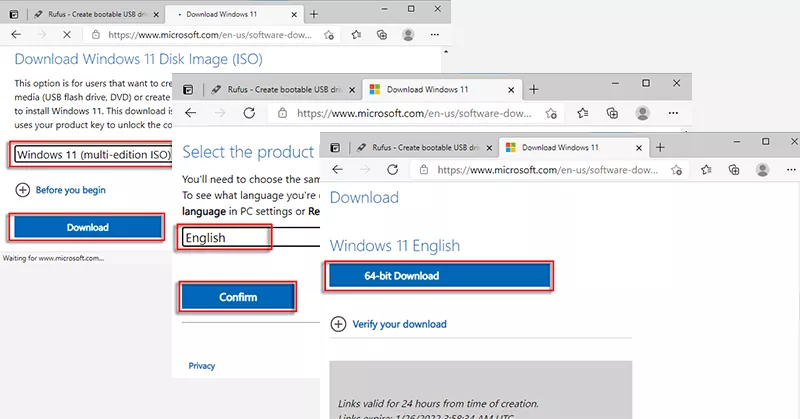Open the Windows 11 (multi-edition ISO) dropdown
The image size is (800, 419).
coord(92,154)
